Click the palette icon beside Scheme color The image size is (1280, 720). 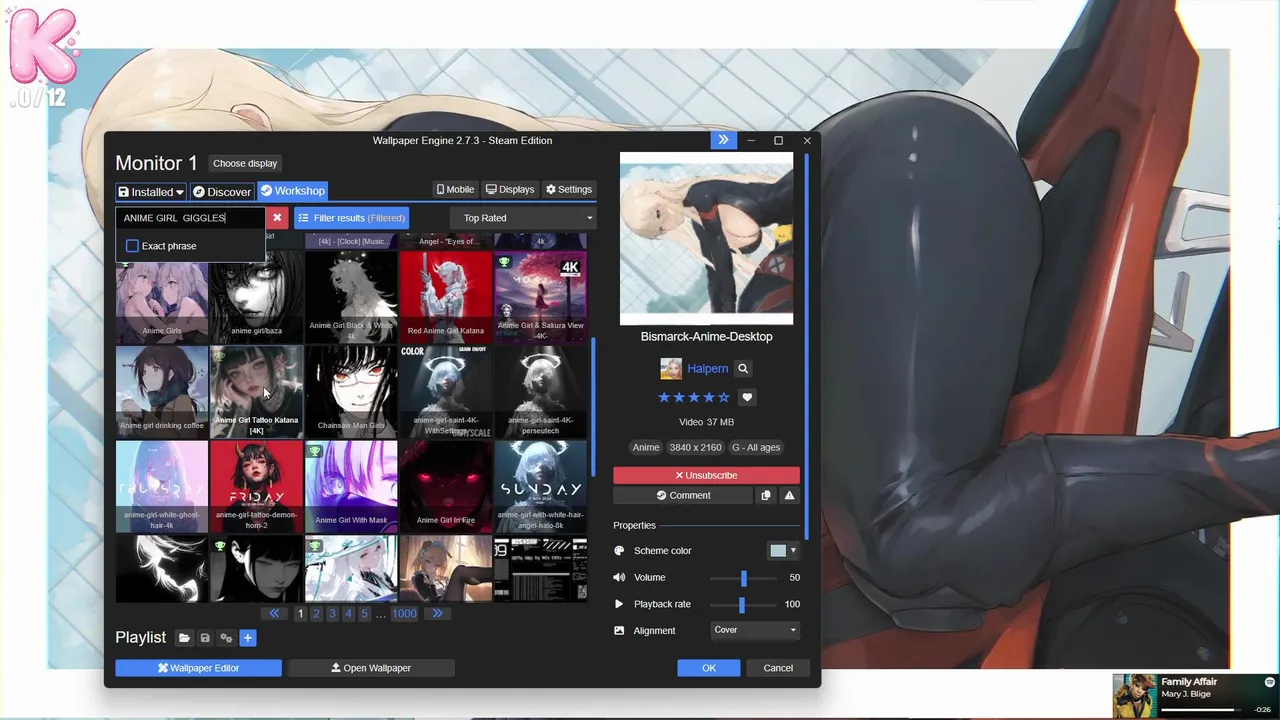pyautogui.click(x=619, y=551)
